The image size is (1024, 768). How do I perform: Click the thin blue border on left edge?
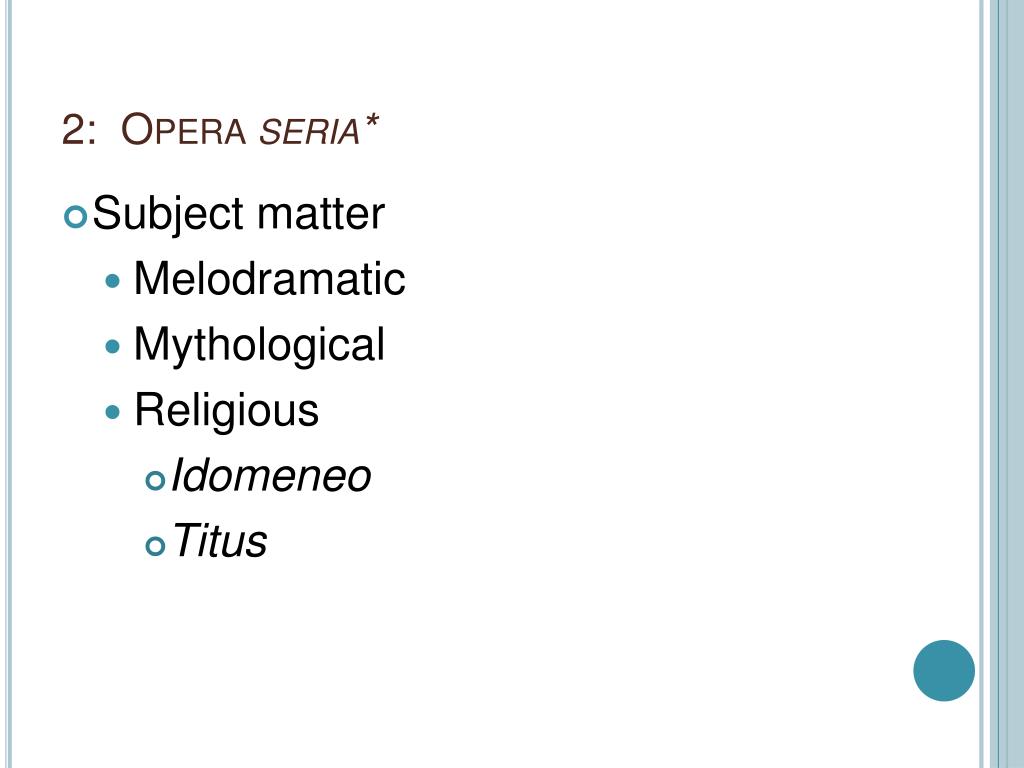point(8,384)
